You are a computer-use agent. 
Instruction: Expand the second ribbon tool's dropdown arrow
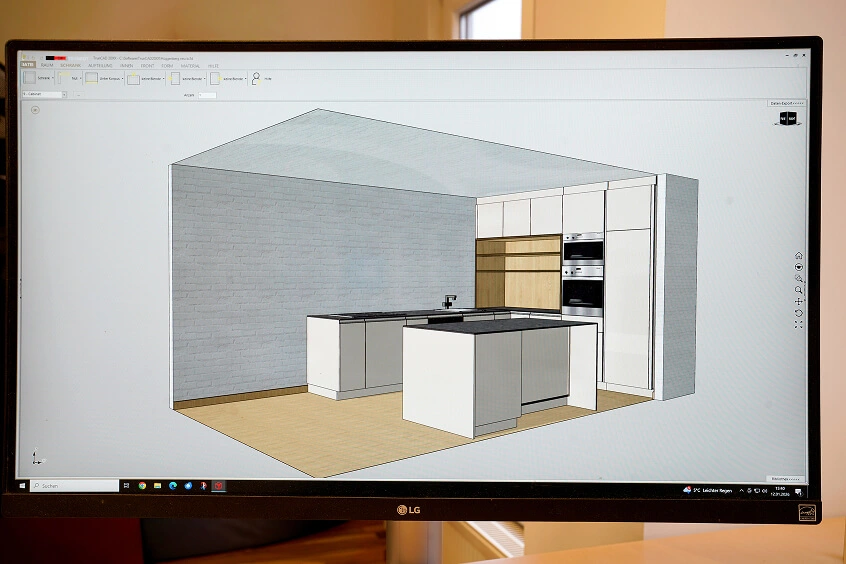click(x=80, y=78)
